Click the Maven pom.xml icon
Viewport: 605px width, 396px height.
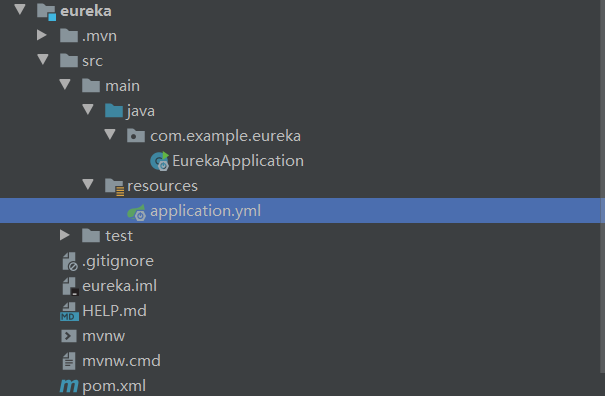coord(69,386)
